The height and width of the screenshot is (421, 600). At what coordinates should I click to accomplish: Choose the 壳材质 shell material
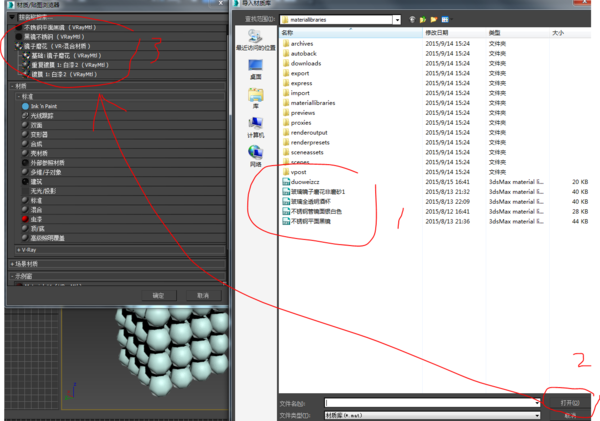34,153
